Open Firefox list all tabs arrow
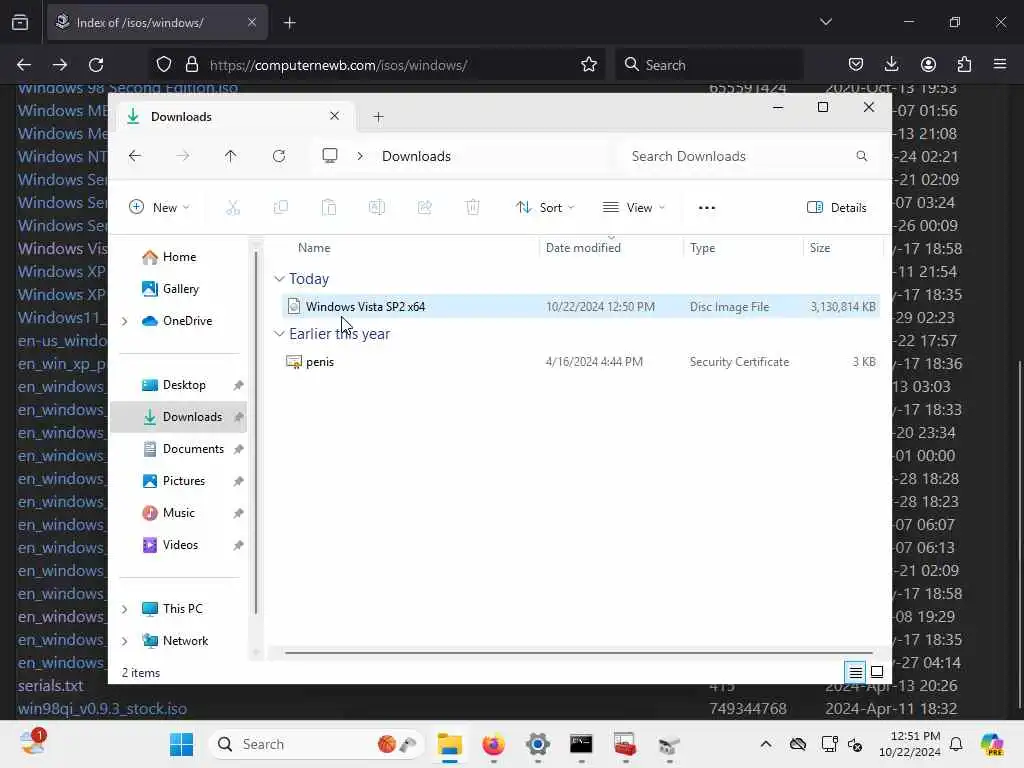Viewport: 1024px width, 768px height. [x=826, y=22]
